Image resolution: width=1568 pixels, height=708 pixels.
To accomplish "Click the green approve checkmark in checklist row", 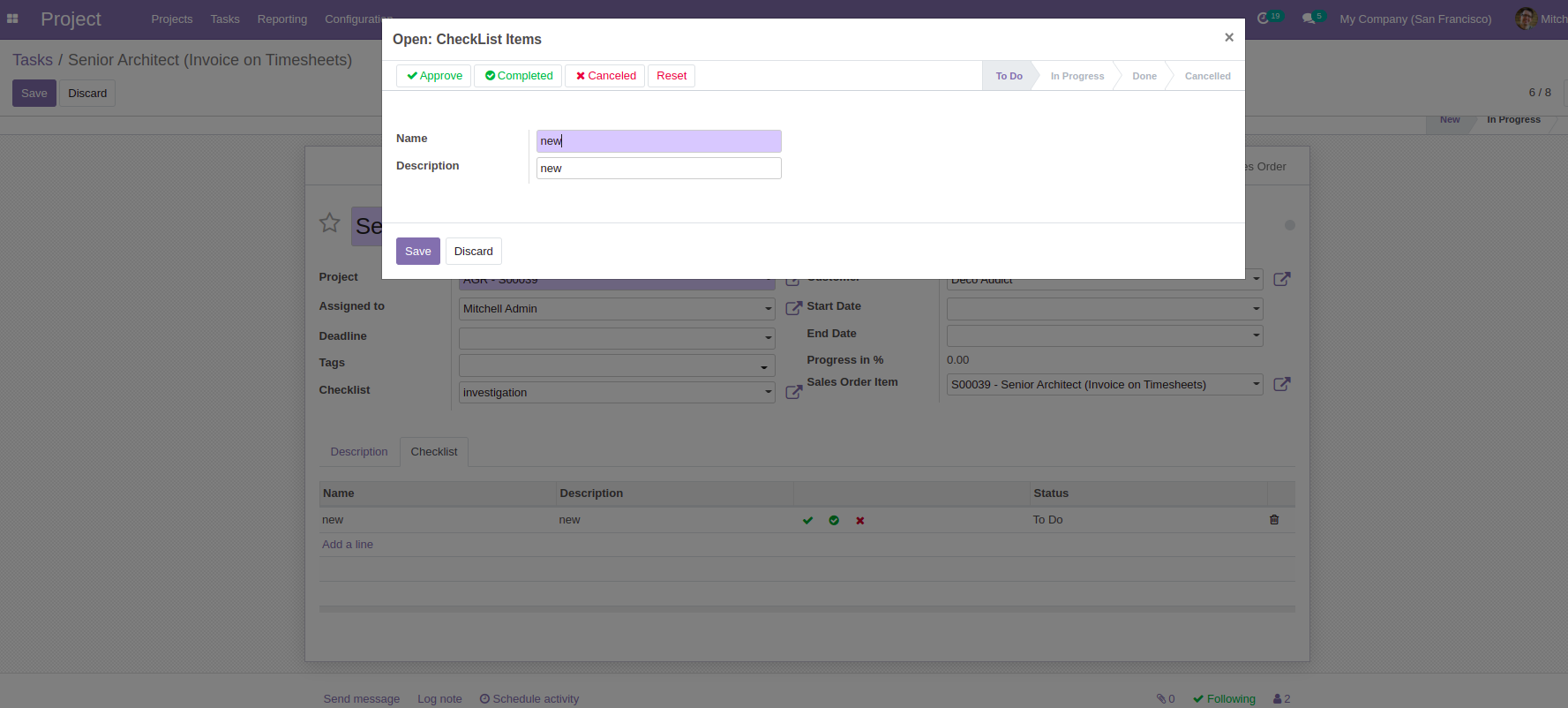I will tap(807, 520).
